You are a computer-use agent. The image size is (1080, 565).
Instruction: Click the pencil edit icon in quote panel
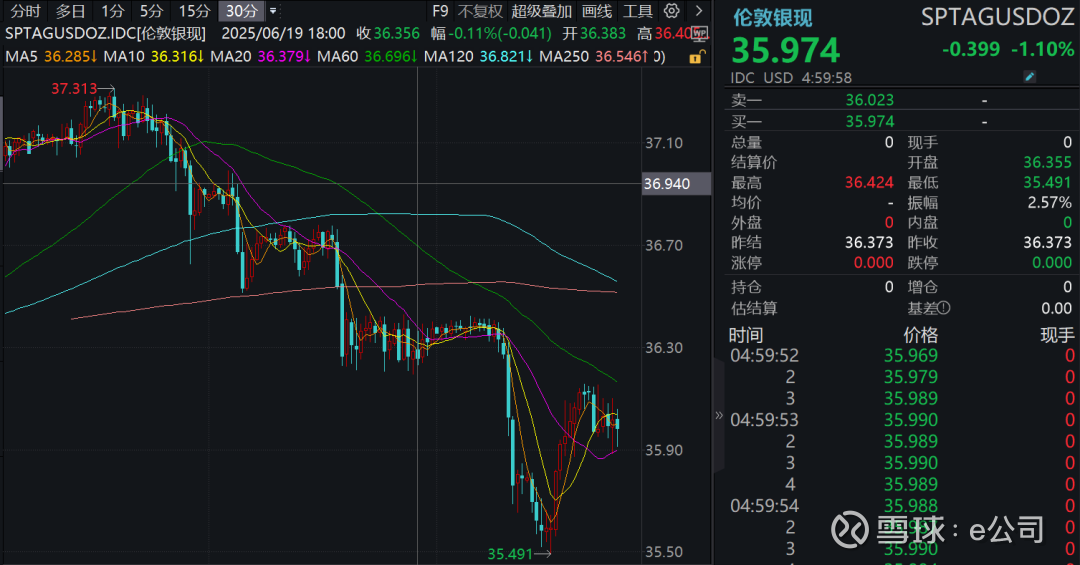[x=1030, y=76]
